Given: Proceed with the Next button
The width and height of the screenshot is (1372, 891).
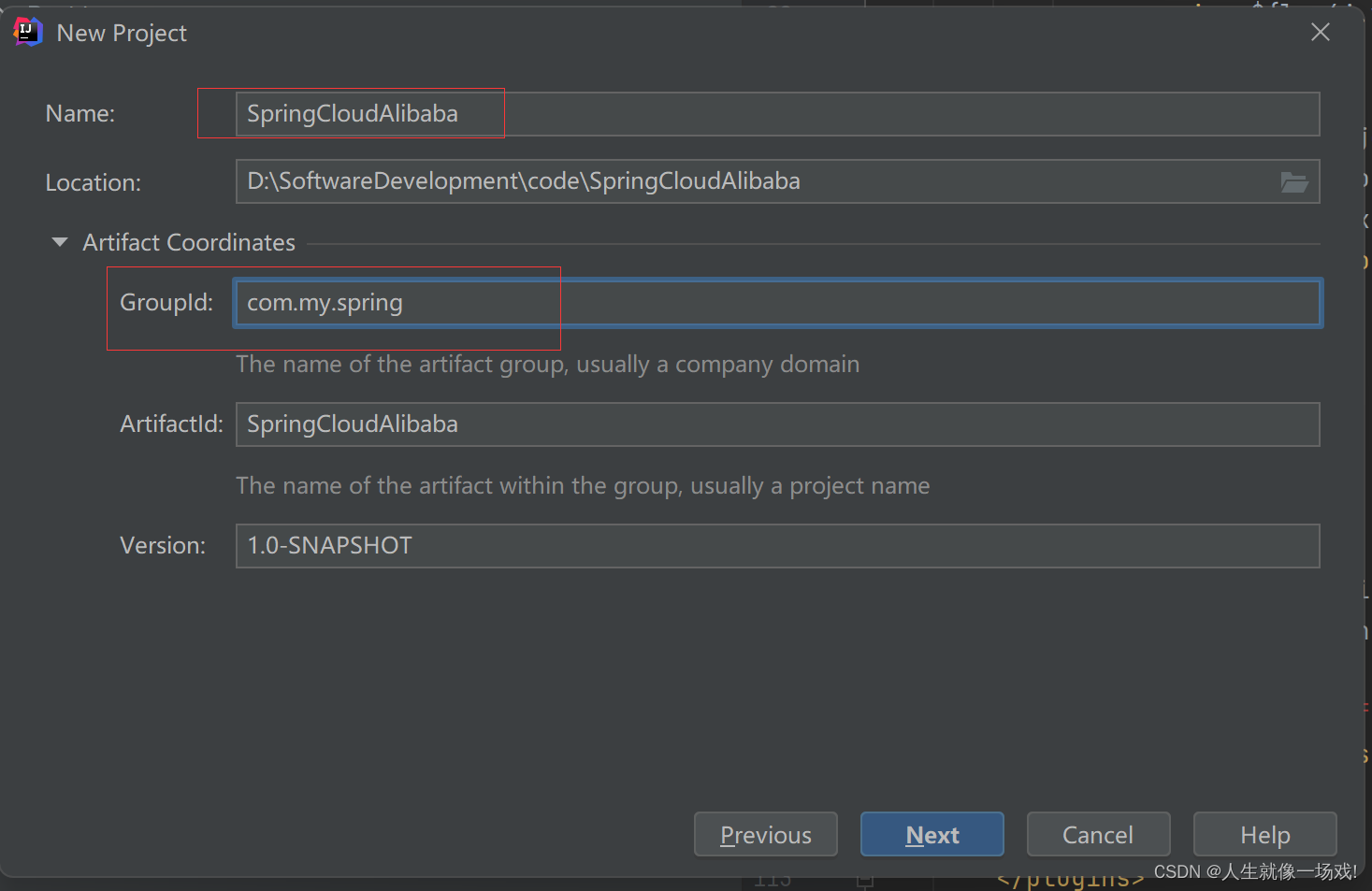Looking at the screenshot, I should click(932, 834).
